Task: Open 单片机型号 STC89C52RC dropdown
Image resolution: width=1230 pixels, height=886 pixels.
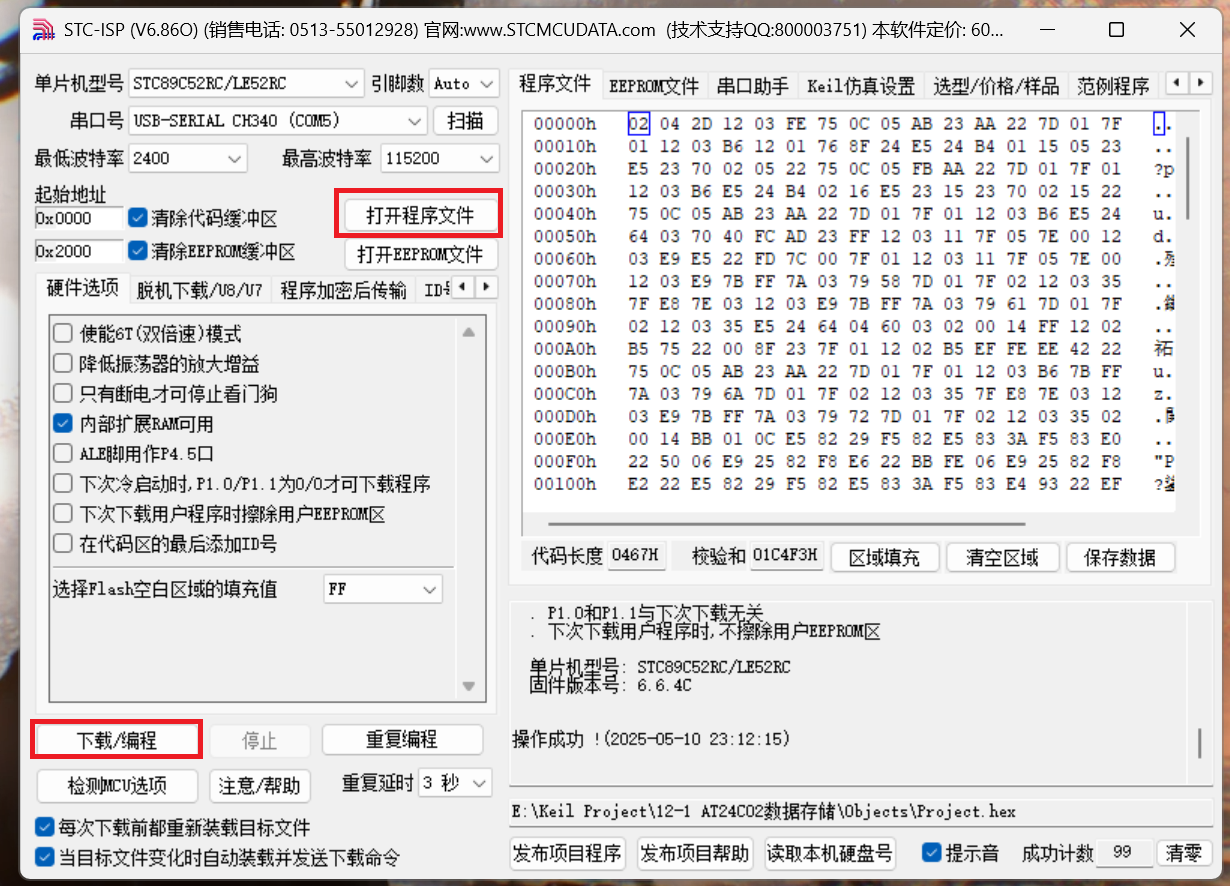Action: (246, 83)
